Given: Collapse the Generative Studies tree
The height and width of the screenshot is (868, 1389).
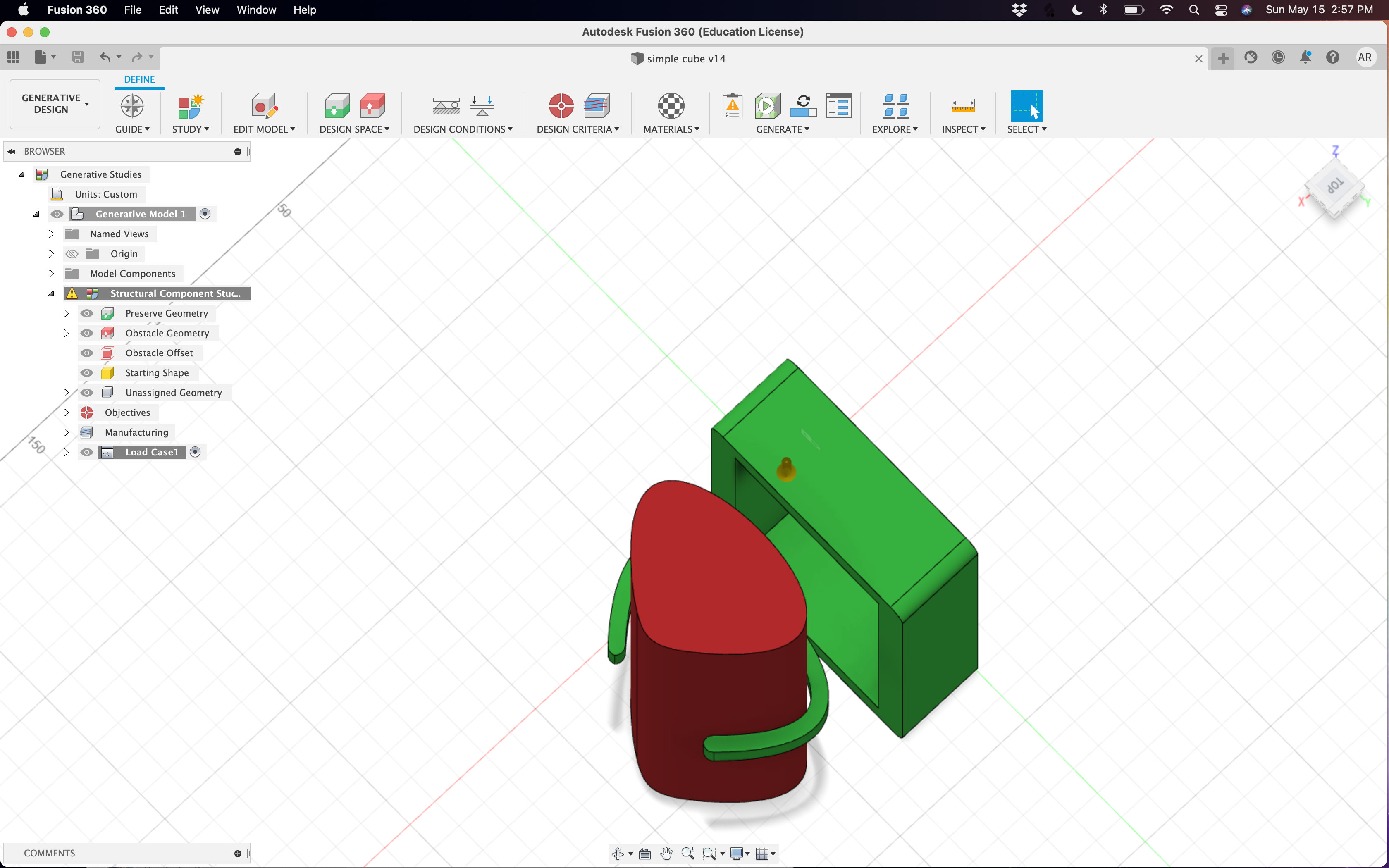Looking at the screenshot, I should (21, 174).
